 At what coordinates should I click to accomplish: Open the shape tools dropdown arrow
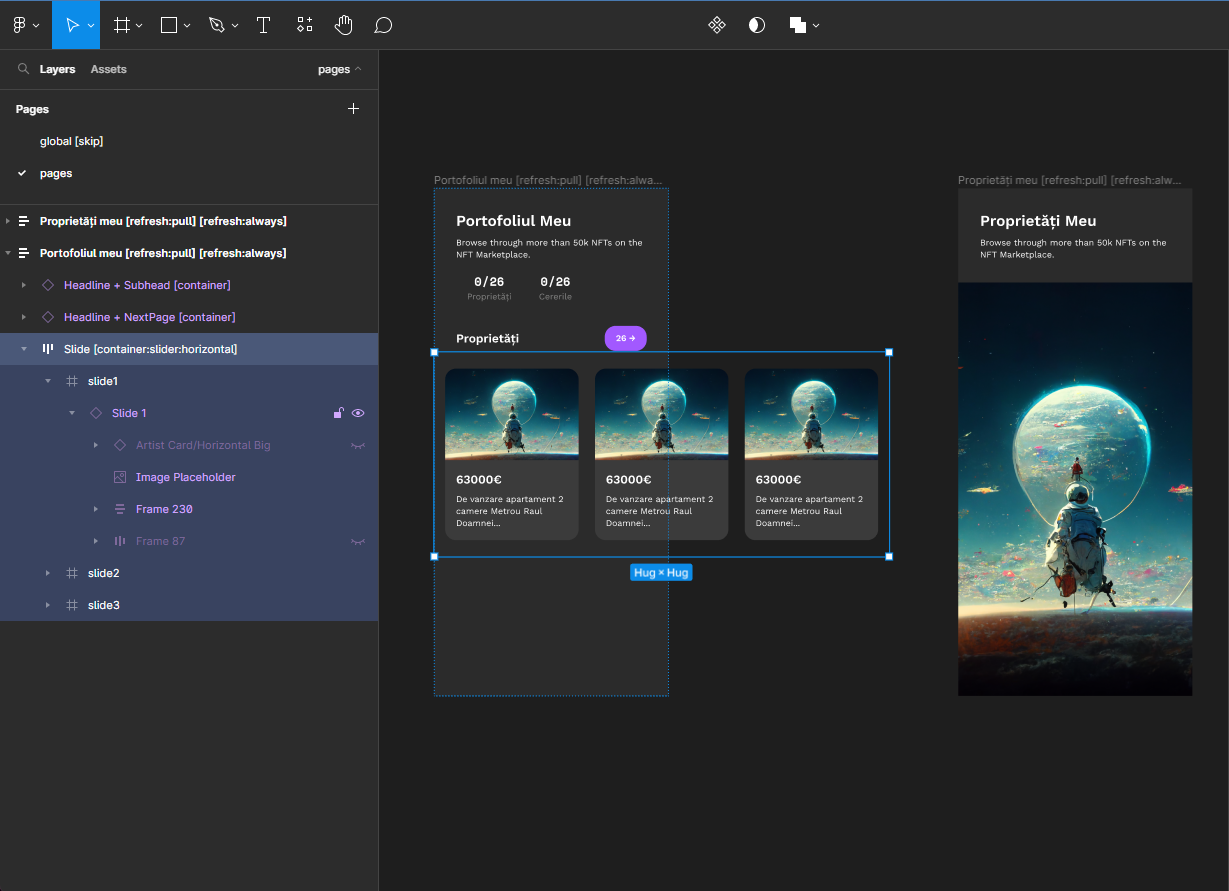point(187,25)
